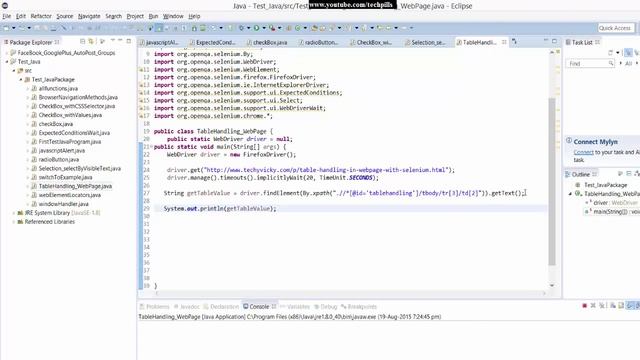Click editor scrollbar down arrow
Image resolution: width=640 pixels, height=360 pixels.
[x=552, y=285]
